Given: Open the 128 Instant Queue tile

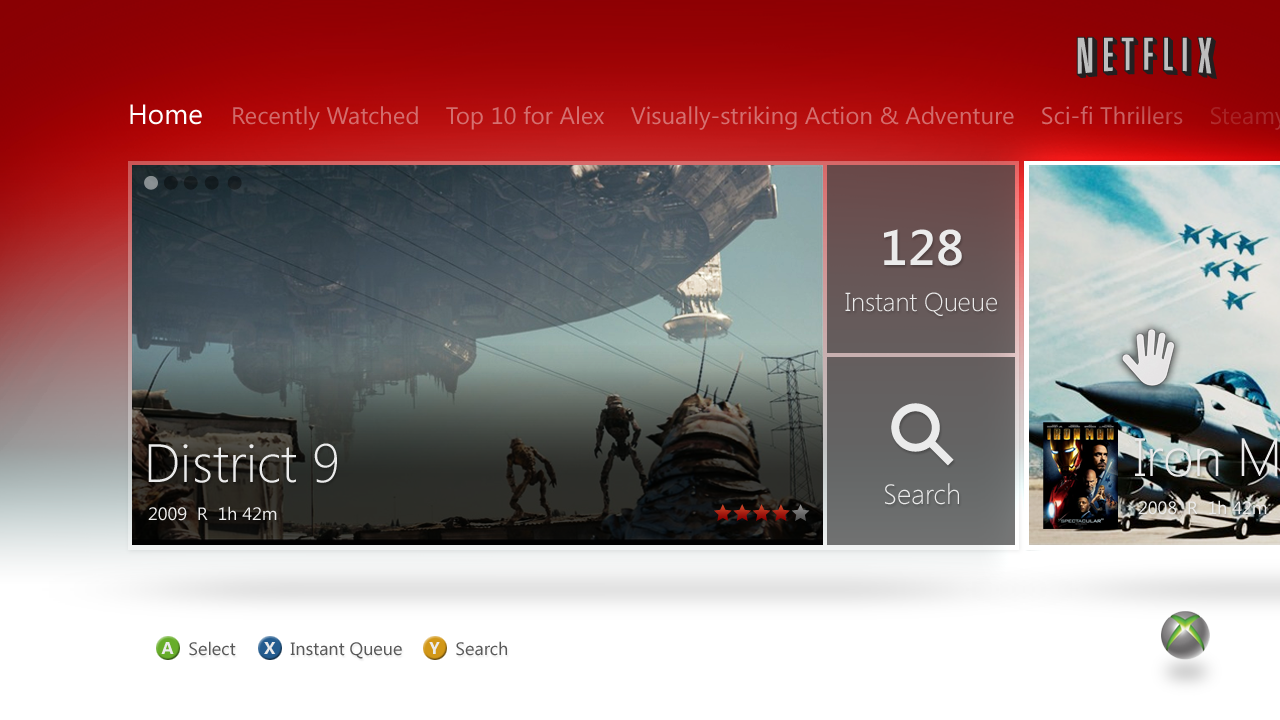Looking at the screenshot, I should click(921, 260).
